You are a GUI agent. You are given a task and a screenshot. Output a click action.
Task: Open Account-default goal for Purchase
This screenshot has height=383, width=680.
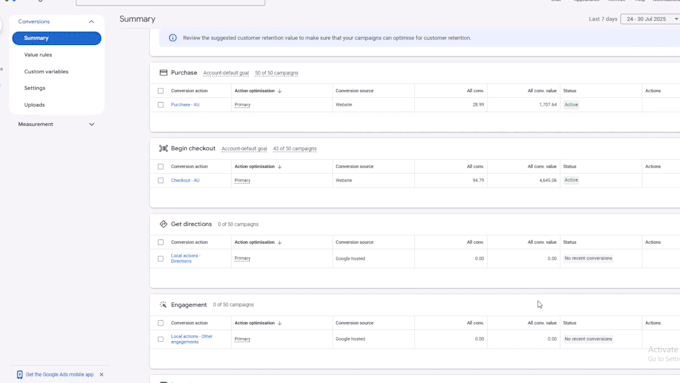226,73
